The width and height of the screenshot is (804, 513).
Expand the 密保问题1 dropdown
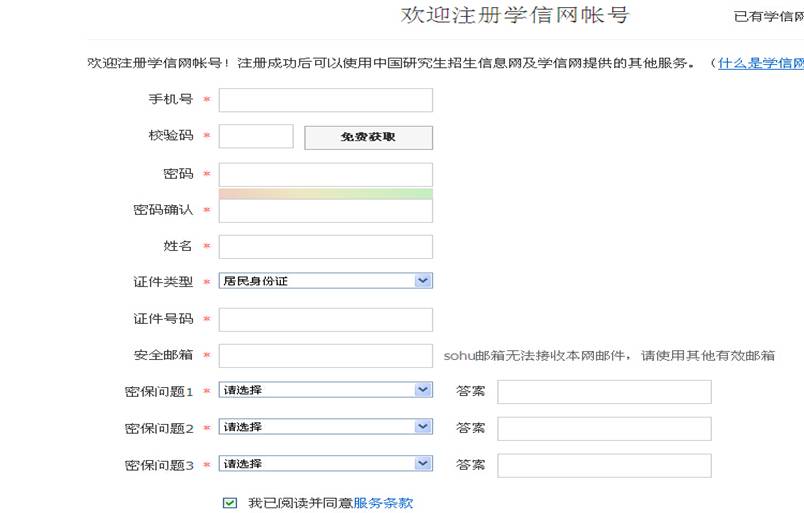[x=325, y=390]
